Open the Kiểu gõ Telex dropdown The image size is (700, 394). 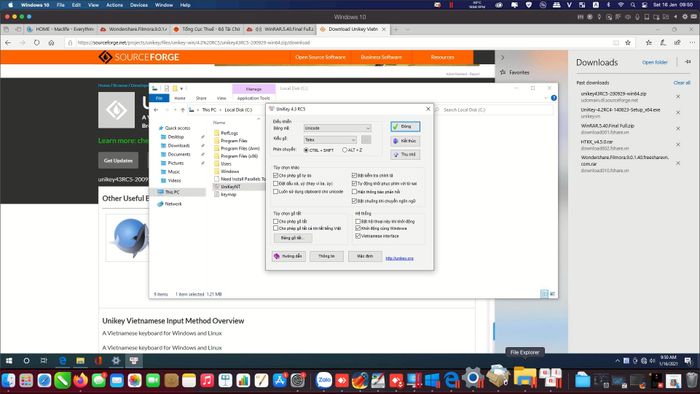coord(330,140)
